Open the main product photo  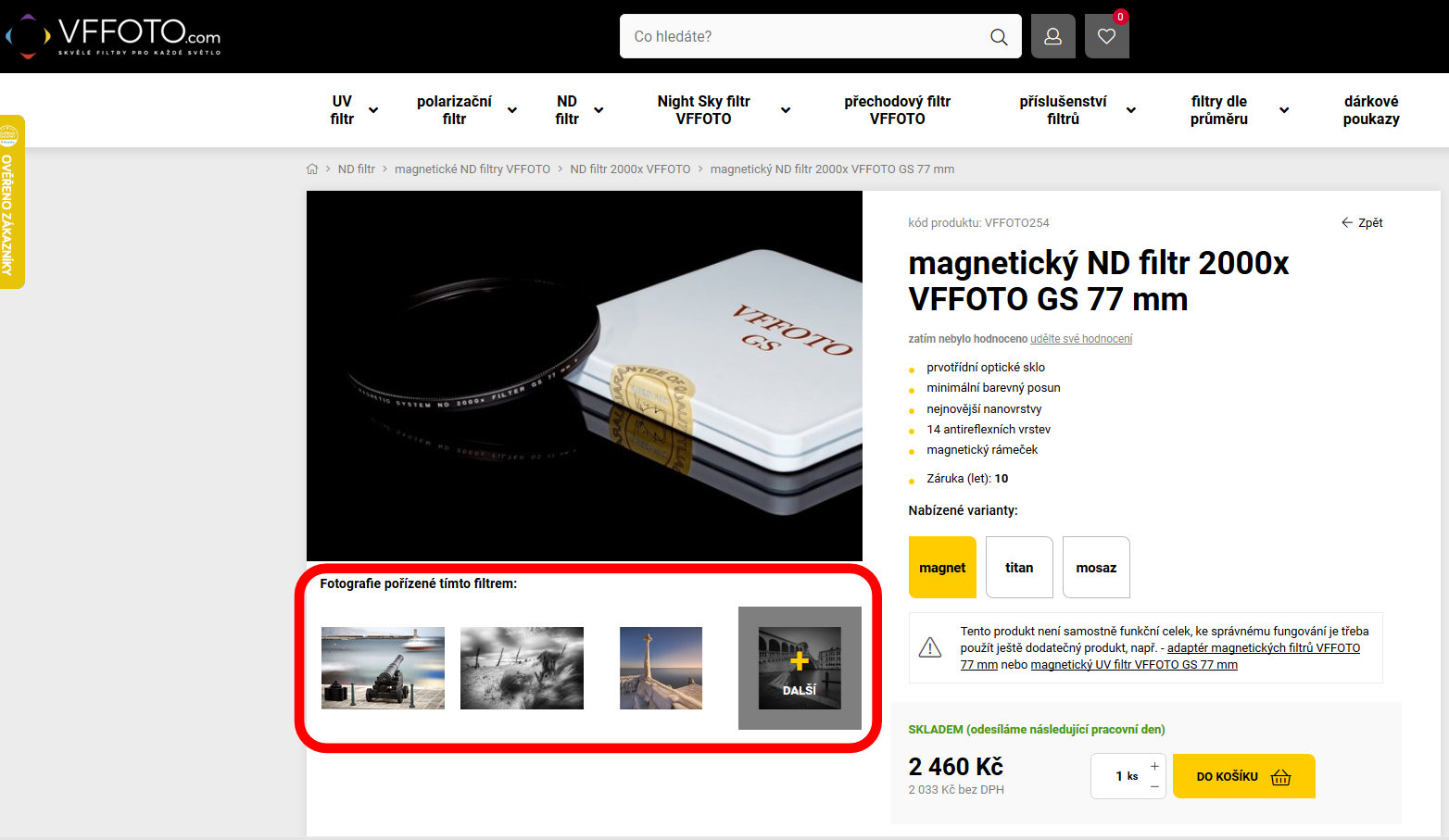(x=585, y=376)
